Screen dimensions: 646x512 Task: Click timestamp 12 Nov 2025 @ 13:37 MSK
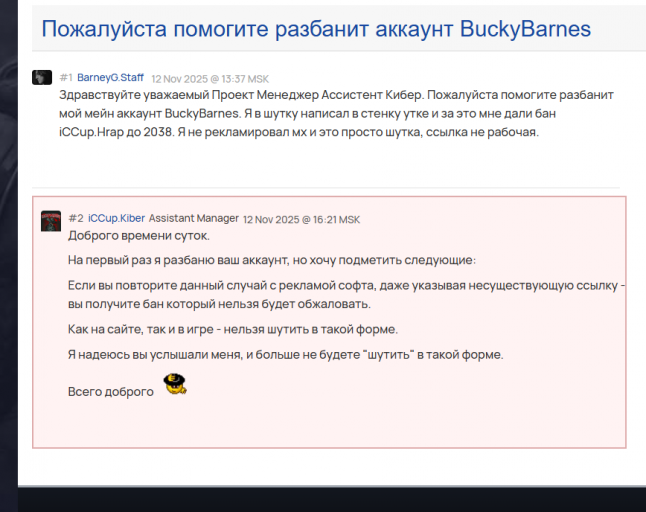[x=210, y=79]
